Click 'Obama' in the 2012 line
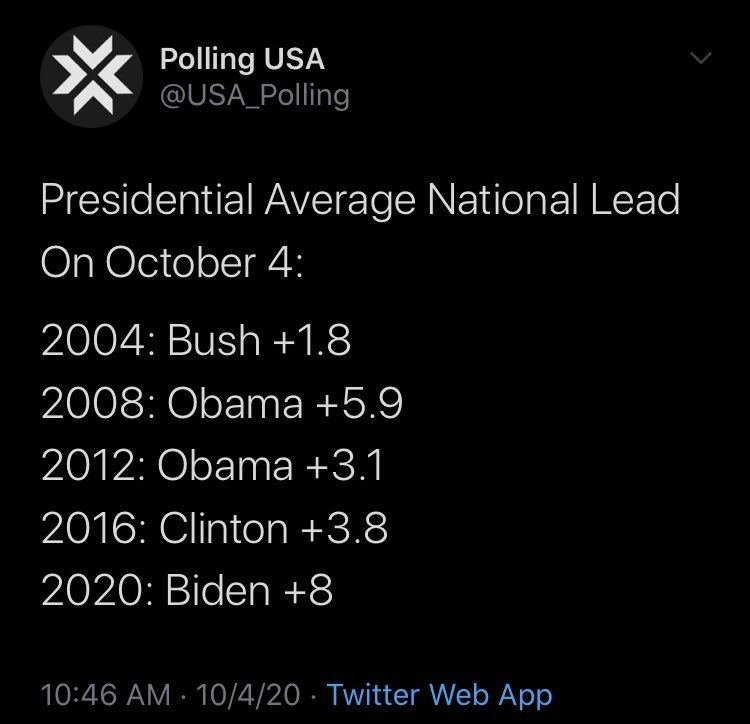Image resolution: width=750 pixels, height=724 pixels. pyautogui.click(x=226, y=466)
